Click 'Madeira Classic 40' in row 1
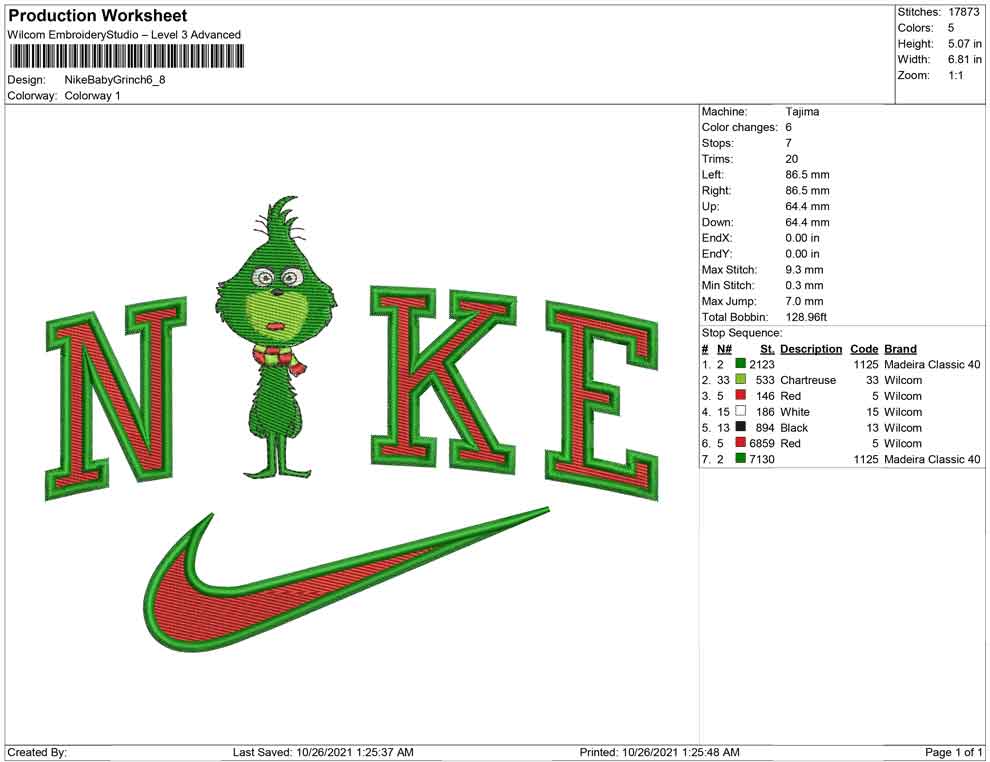Viewport: 990px width, 762px height. click(x=932, y=364)
